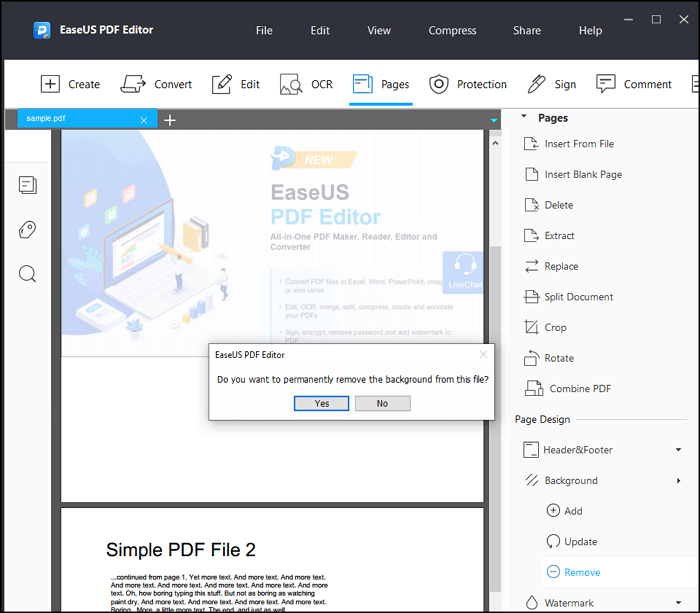Select the Edit pencil toolbar icon
The height and width of the screenshot is (613, 700).
[222, 84]
